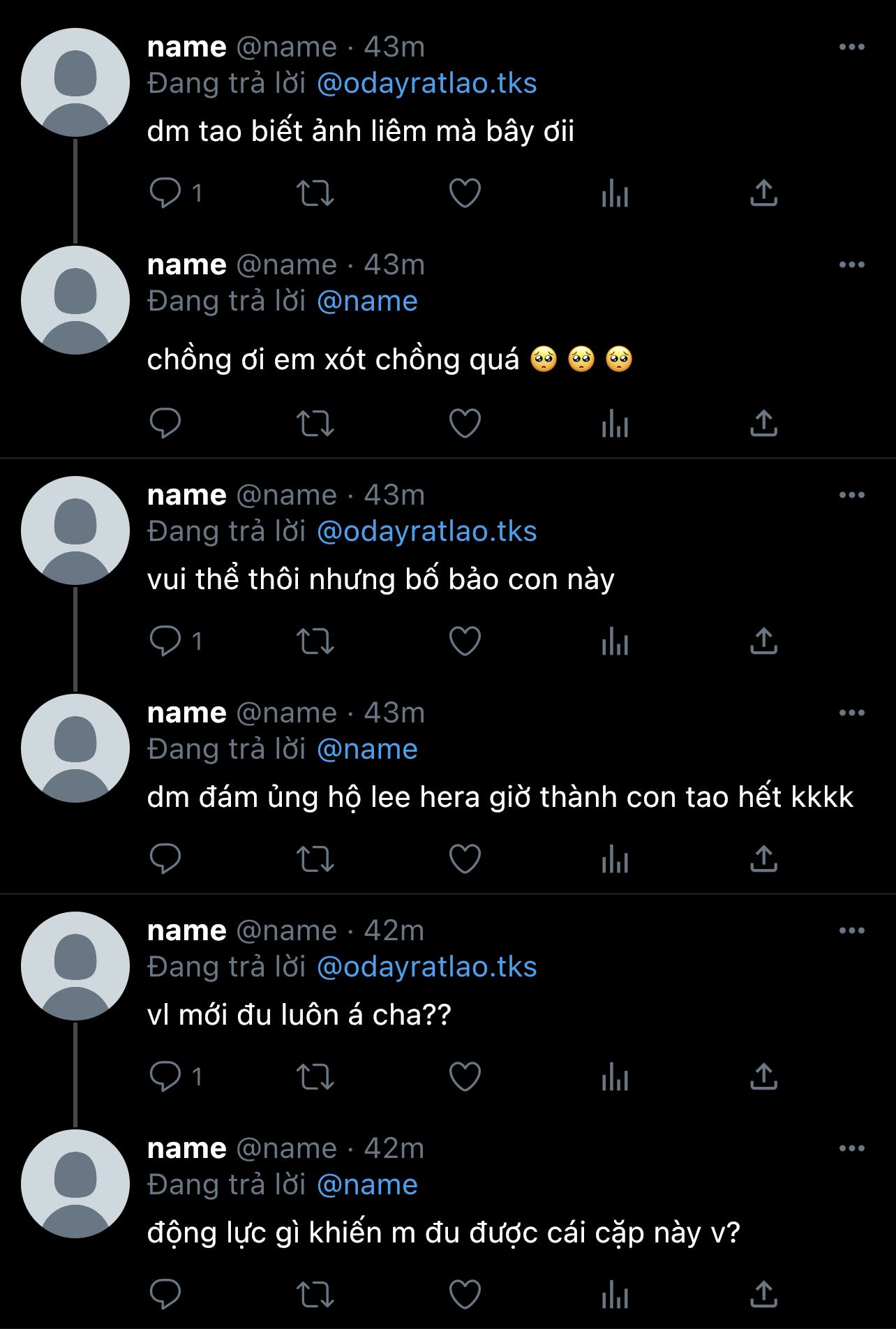View analytics for the 'lee hera' tweet
The height and width of the screenshot is (1329, 896).
(615, 859)
